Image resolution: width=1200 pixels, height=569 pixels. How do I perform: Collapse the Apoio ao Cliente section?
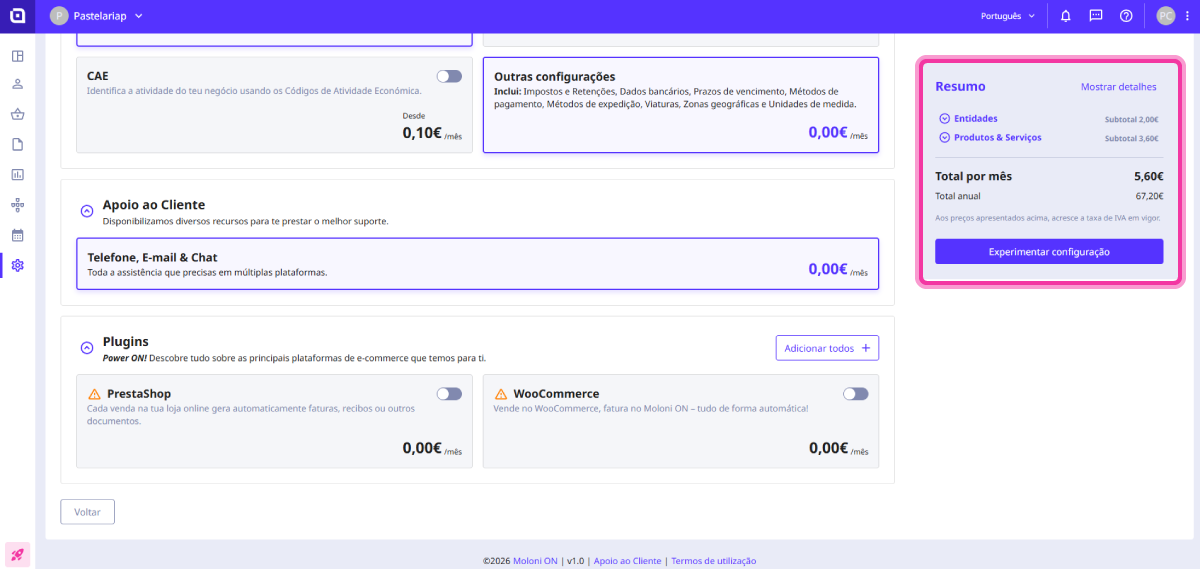(86, 211)
